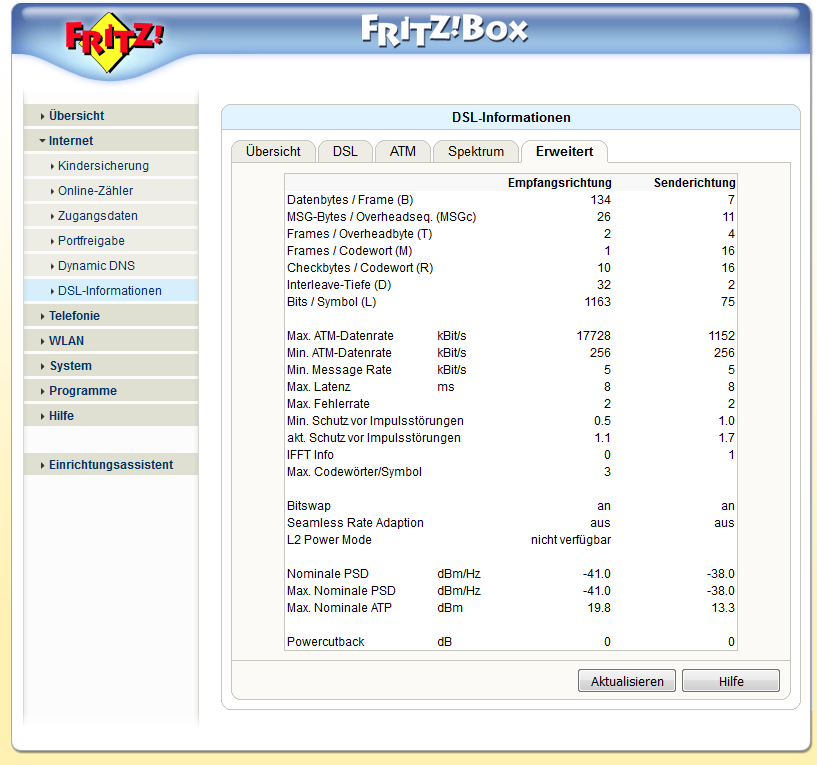The image size is (817, 765).
Task: Expand the Programme section
Action: tap(82, 391)
